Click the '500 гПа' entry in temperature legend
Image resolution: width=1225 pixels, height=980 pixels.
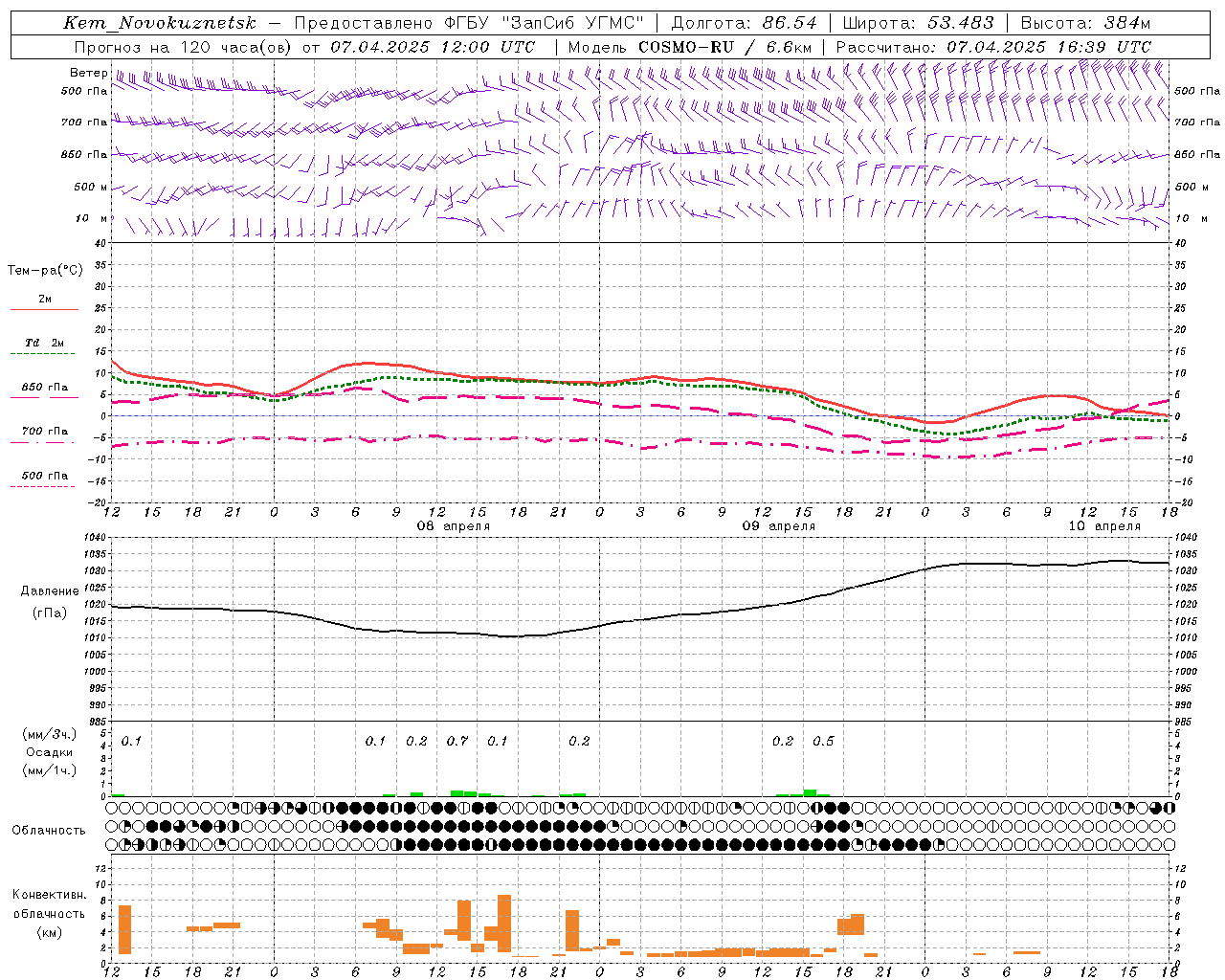point(45,476)
